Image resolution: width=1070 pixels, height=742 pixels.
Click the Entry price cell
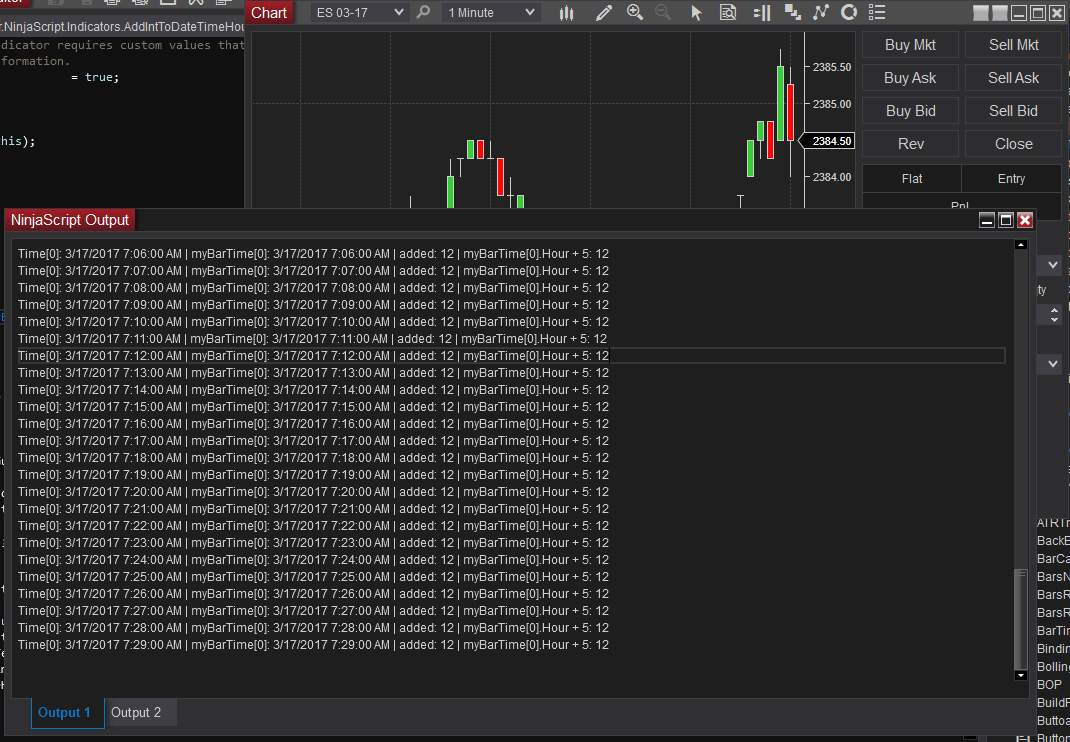coord(1011,178)
